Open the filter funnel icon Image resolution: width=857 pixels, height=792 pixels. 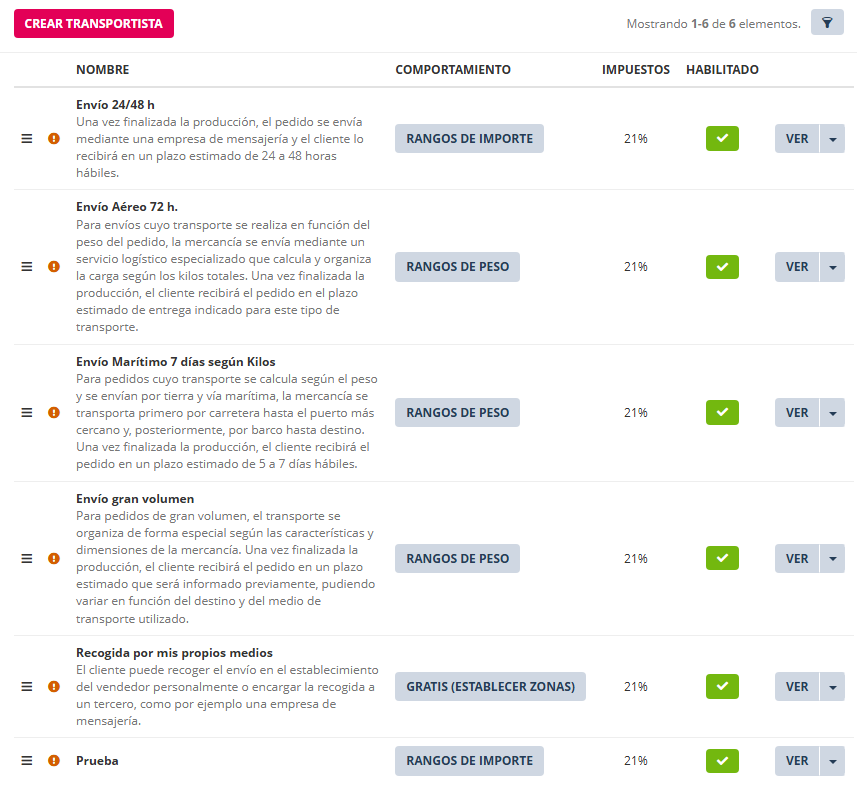(827, 23)
